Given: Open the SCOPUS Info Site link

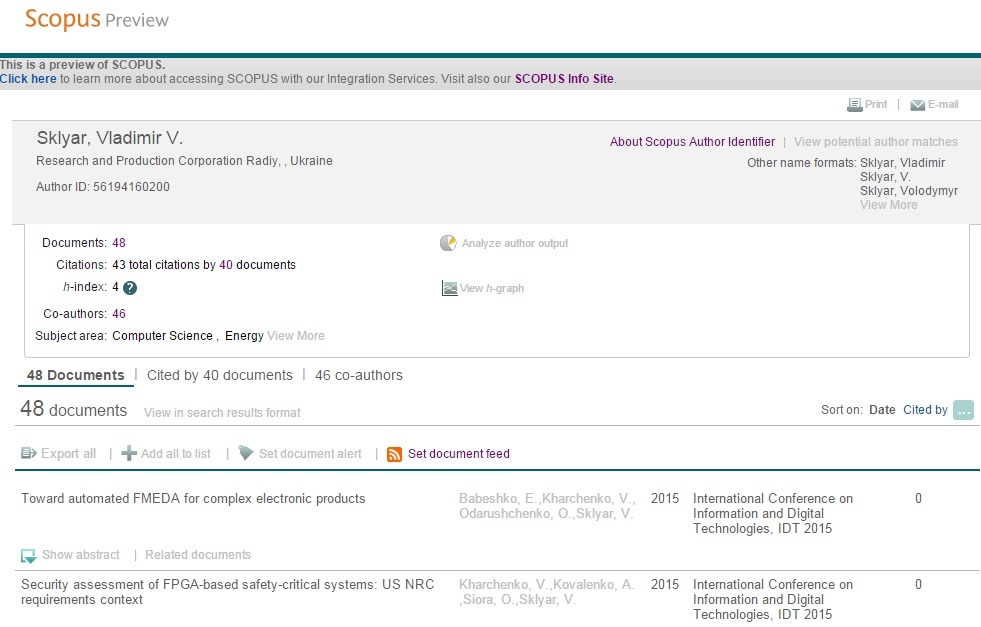Looking at the screenshot, I should pyautogui.click(x=564, y=79).
